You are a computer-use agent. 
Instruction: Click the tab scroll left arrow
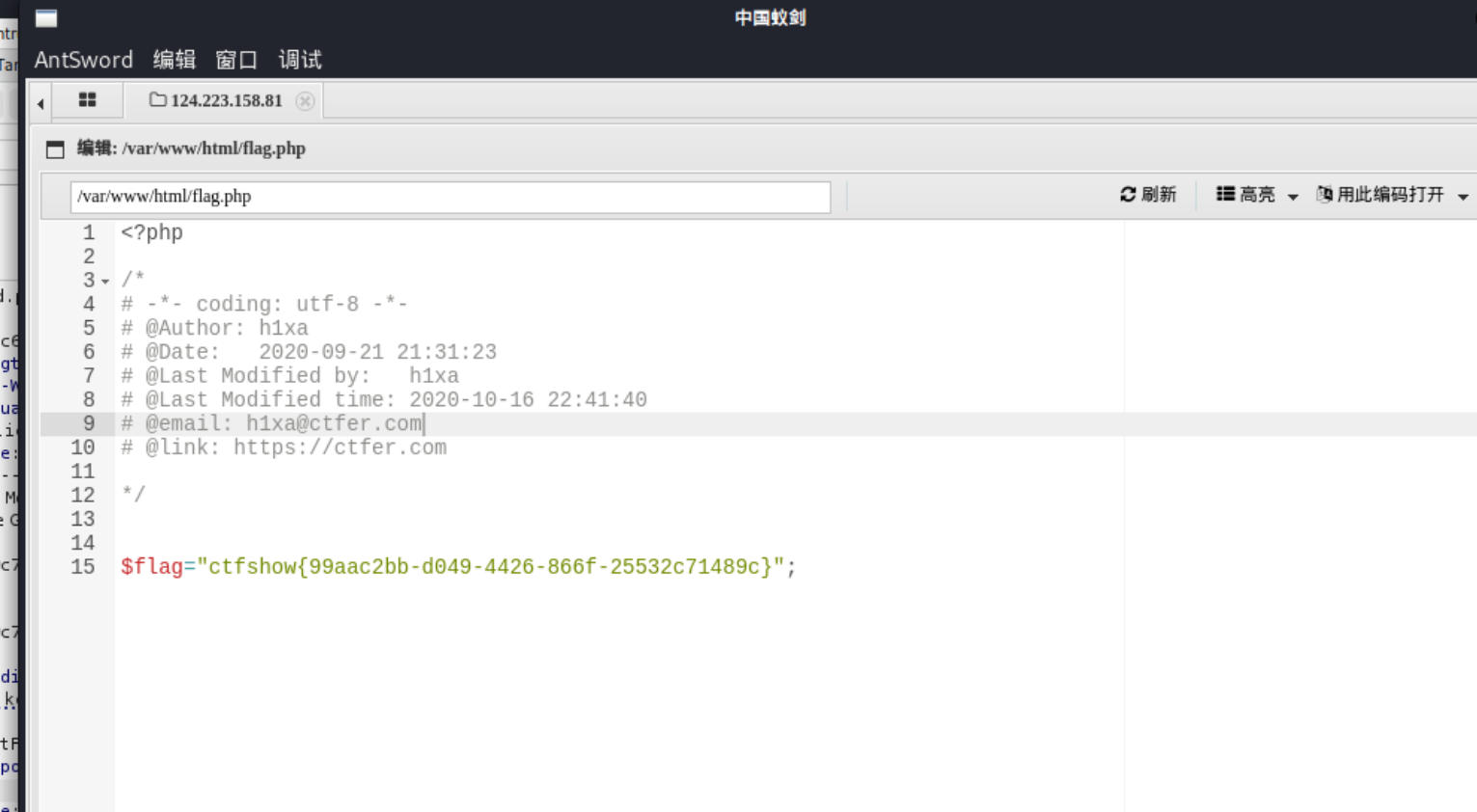41,103
